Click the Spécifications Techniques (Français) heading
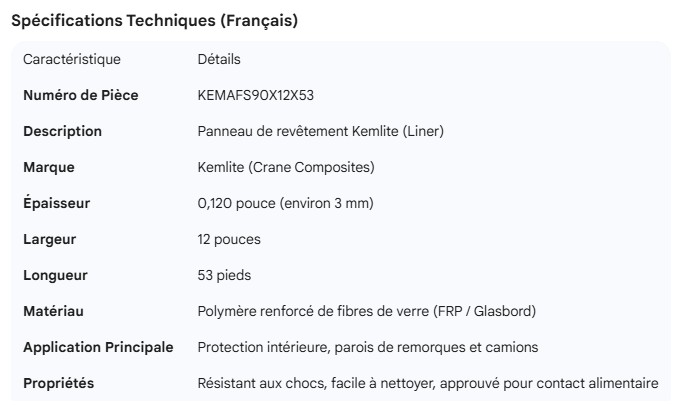681x405 pixels. (x=154, y=21)
